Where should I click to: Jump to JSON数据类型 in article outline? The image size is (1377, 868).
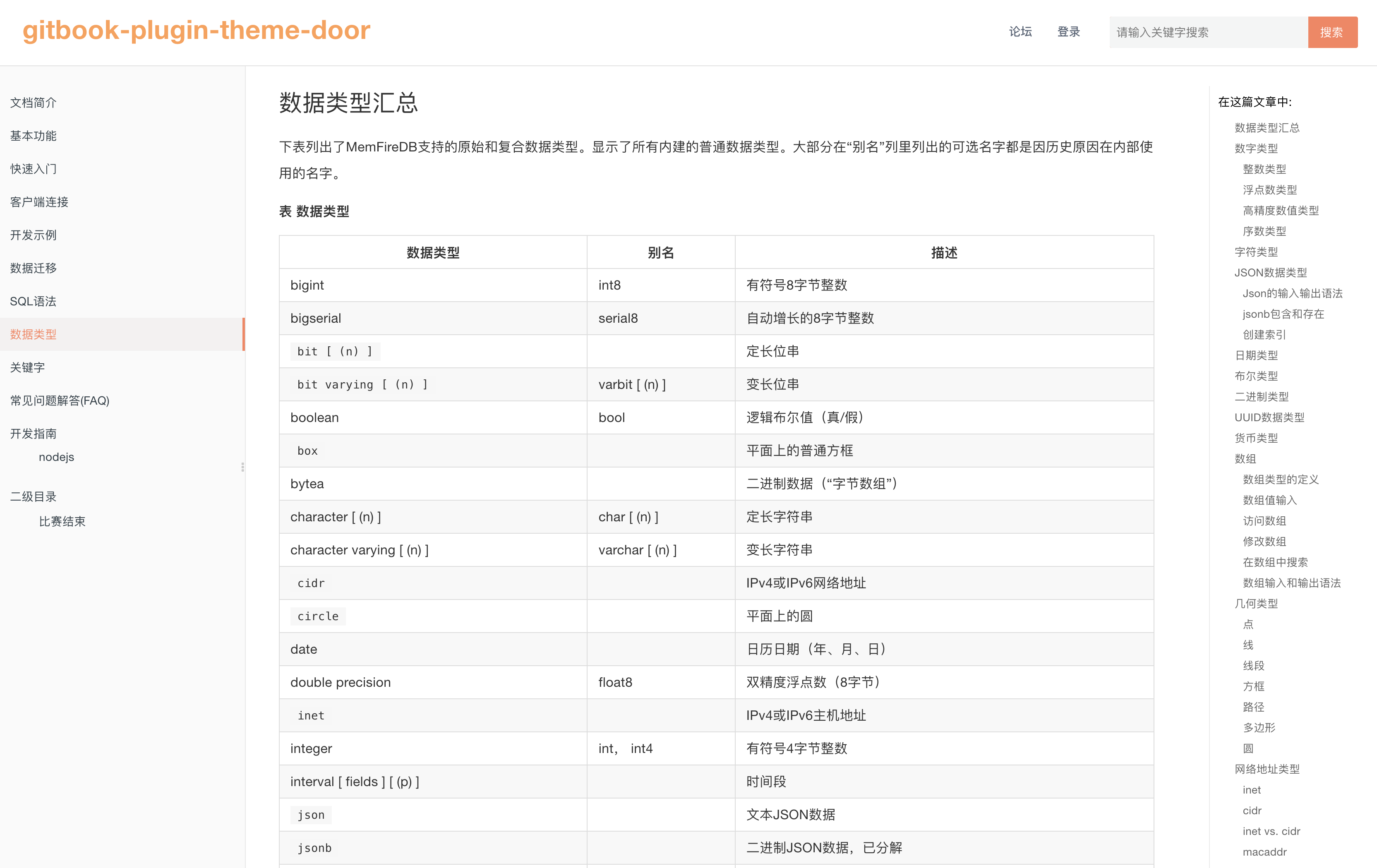(x=1270, y=273)
